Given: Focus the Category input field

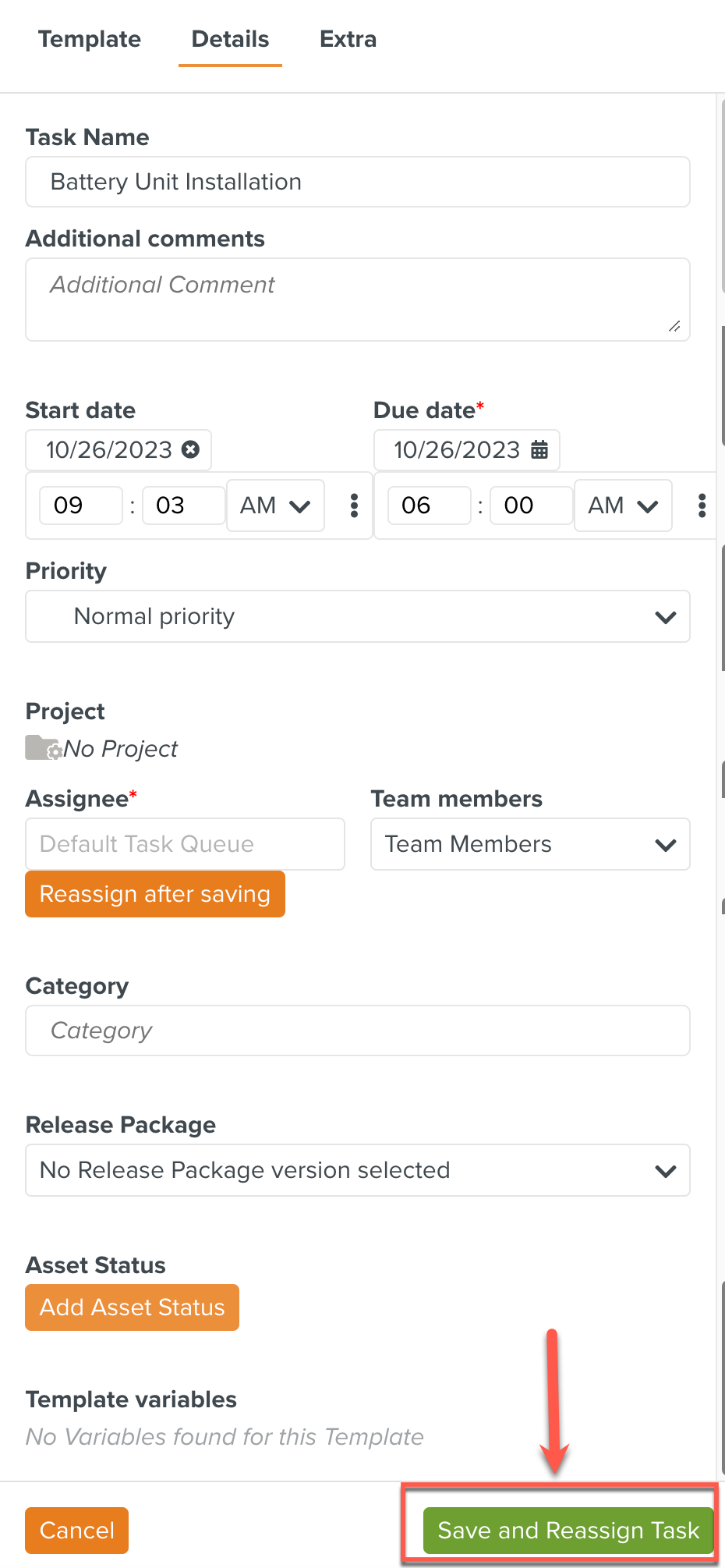Looking at the screenshot, I should (x=358, y=1031).
